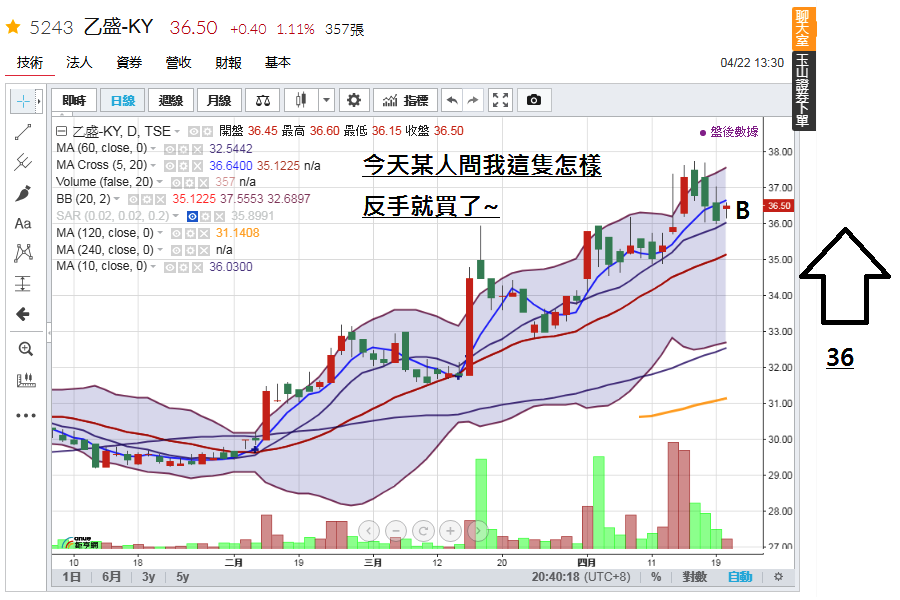900x600 pixels.
Task: Click the chart reset view control
Action: coord(423,531)
